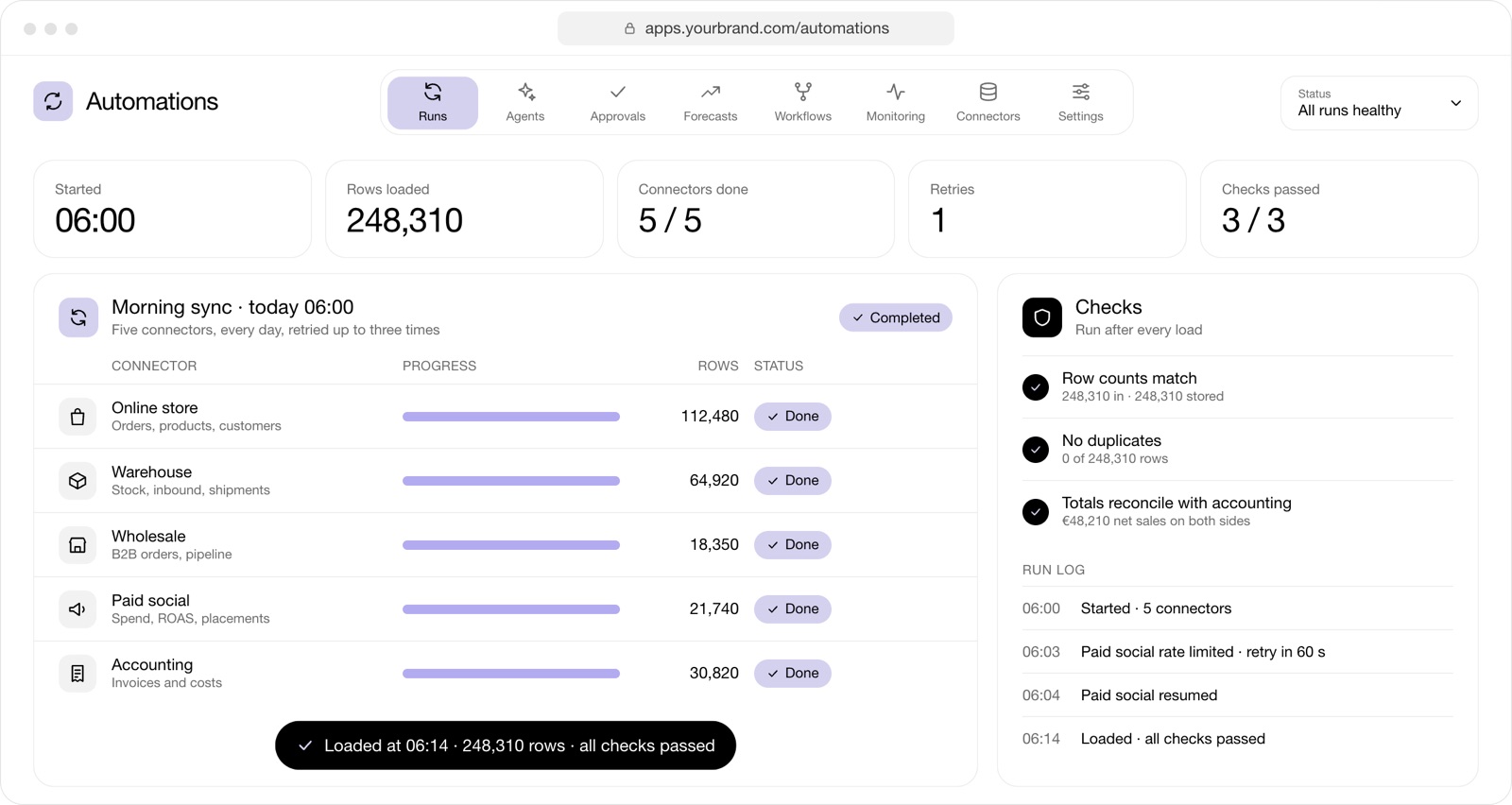
Task: Click the Done badge for Paid social
Action: pyautogui.click(x=793, y=609)
